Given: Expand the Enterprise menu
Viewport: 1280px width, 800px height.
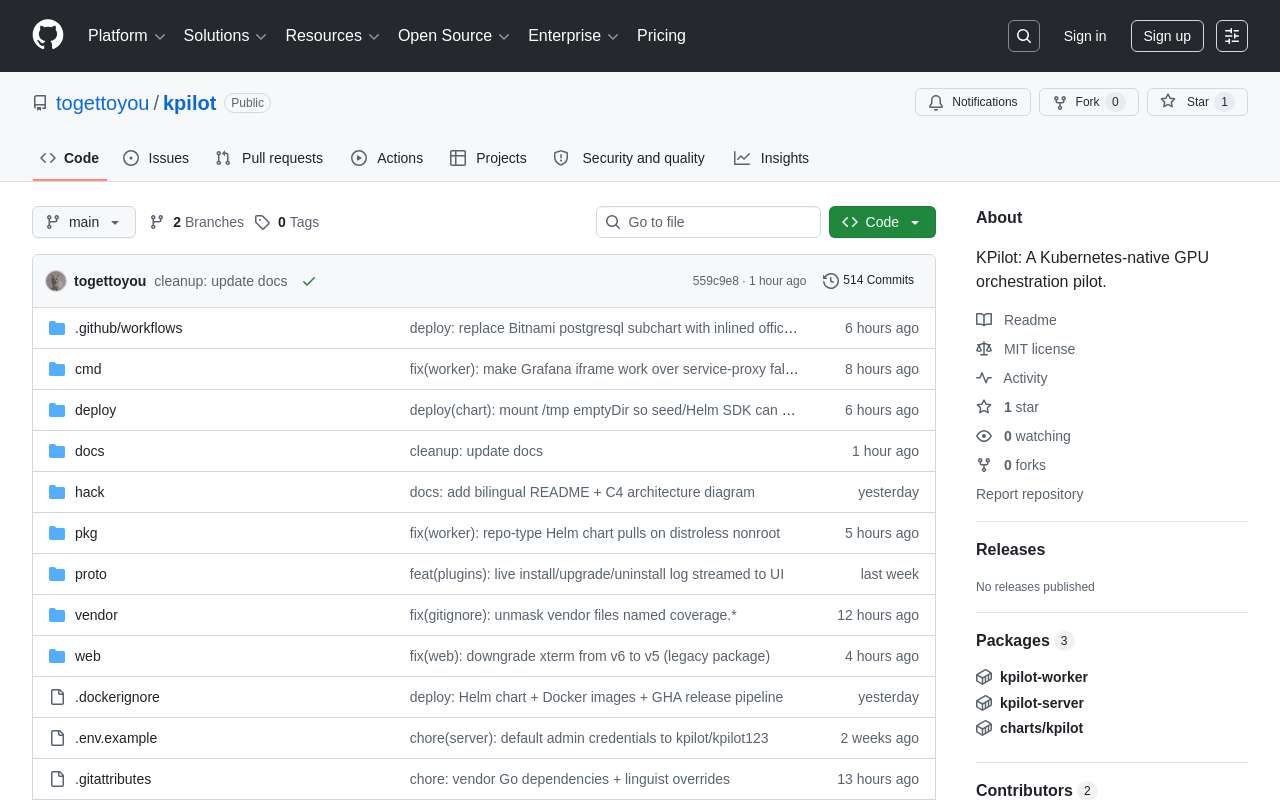Looking at the screenshot, I should tap(574, 36).
